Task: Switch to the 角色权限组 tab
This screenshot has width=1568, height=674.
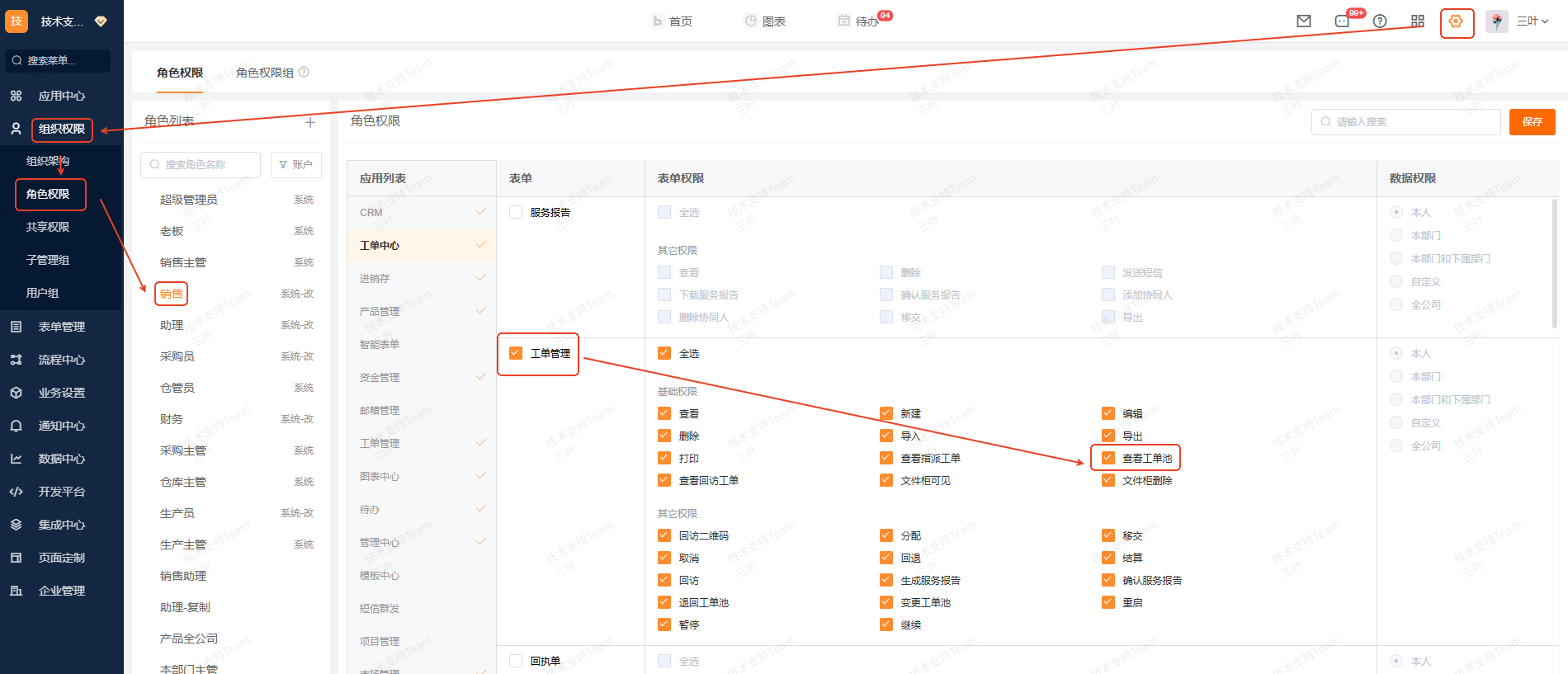Action: point(264,73)
